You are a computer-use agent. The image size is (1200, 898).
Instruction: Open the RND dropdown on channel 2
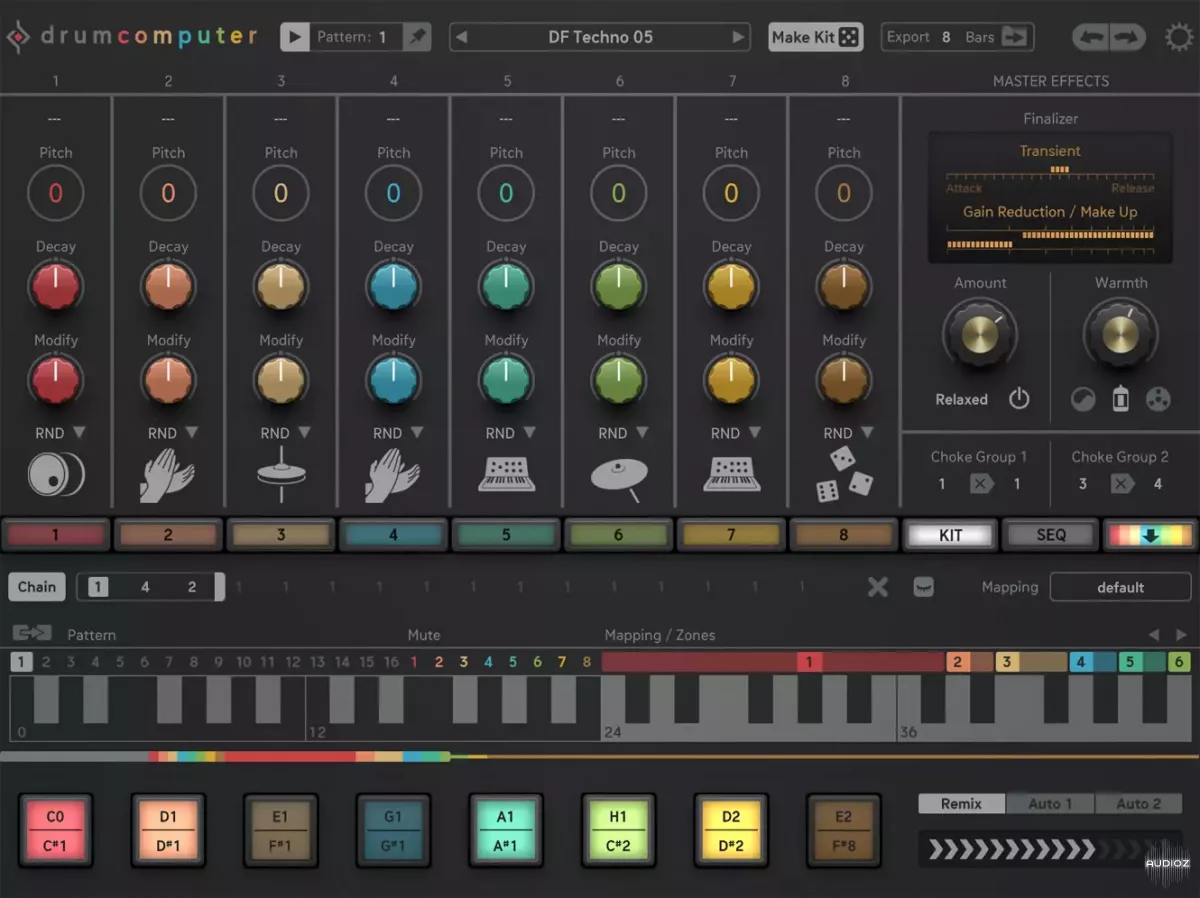[x=174, y=433]
